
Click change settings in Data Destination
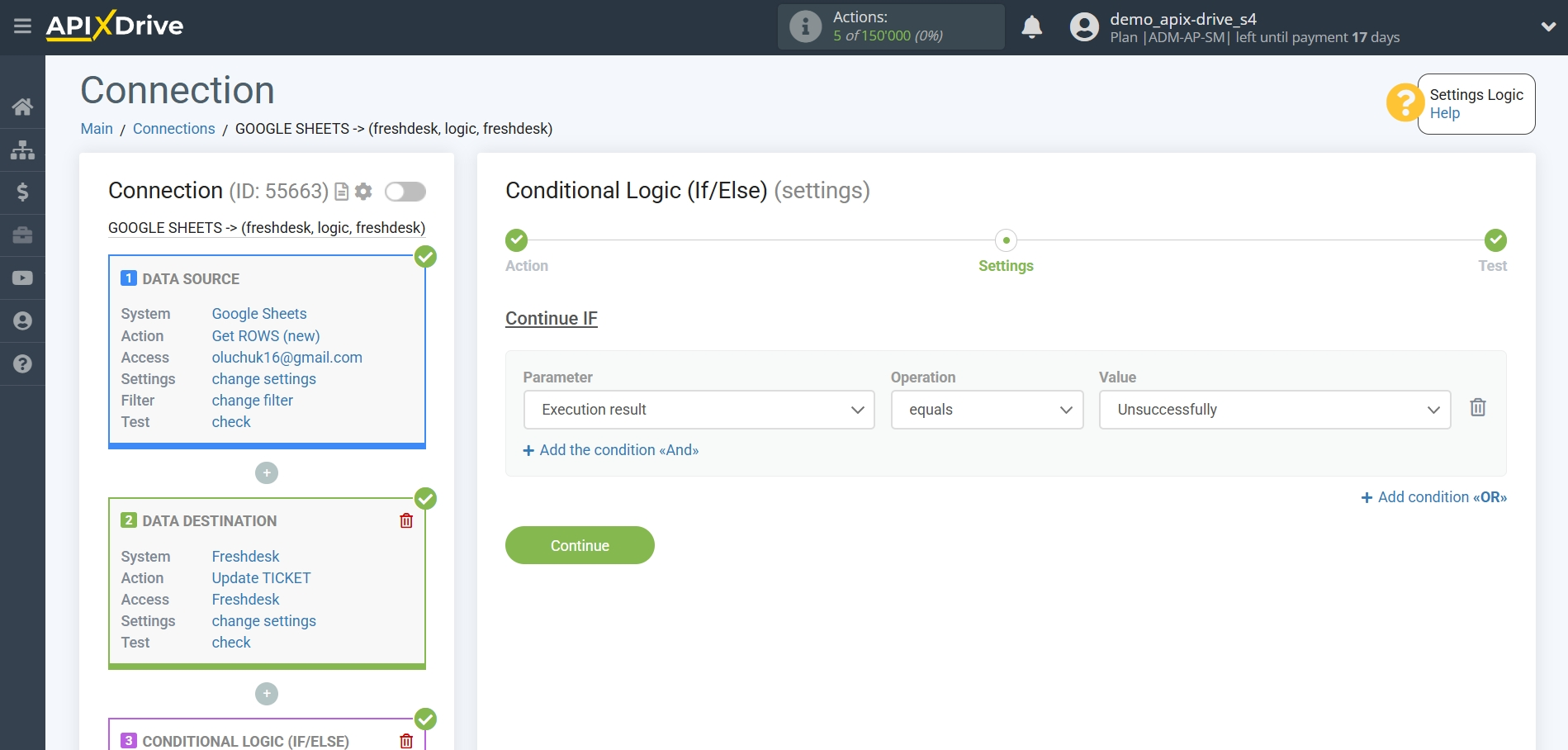(263, 621)
